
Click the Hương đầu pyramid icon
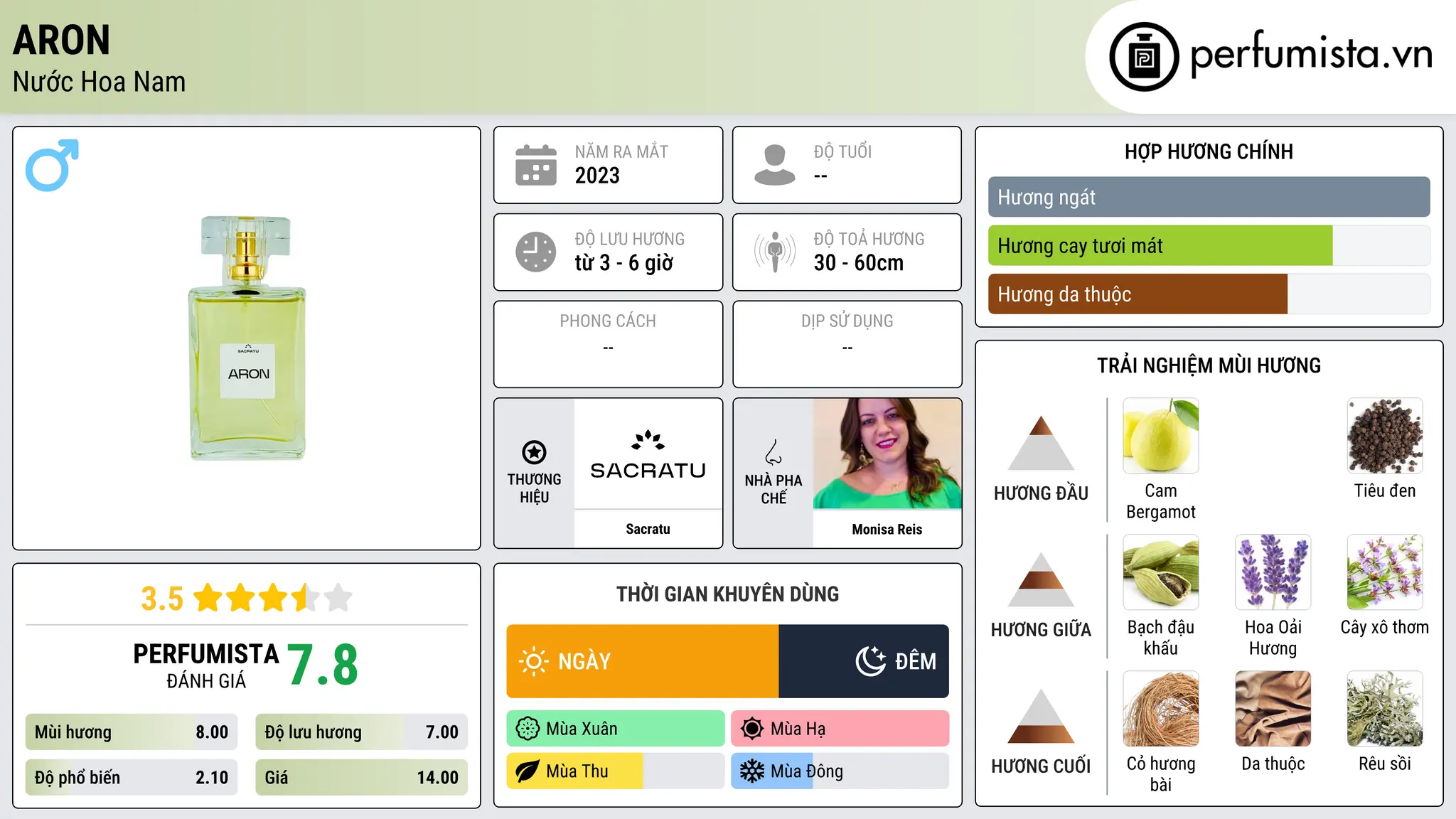(1042, 443)
